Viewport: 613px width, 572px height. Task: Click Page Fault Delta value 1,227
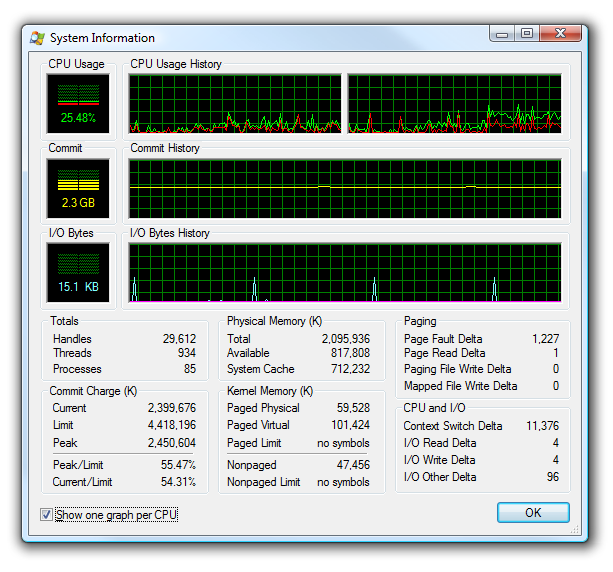(545, 339)
